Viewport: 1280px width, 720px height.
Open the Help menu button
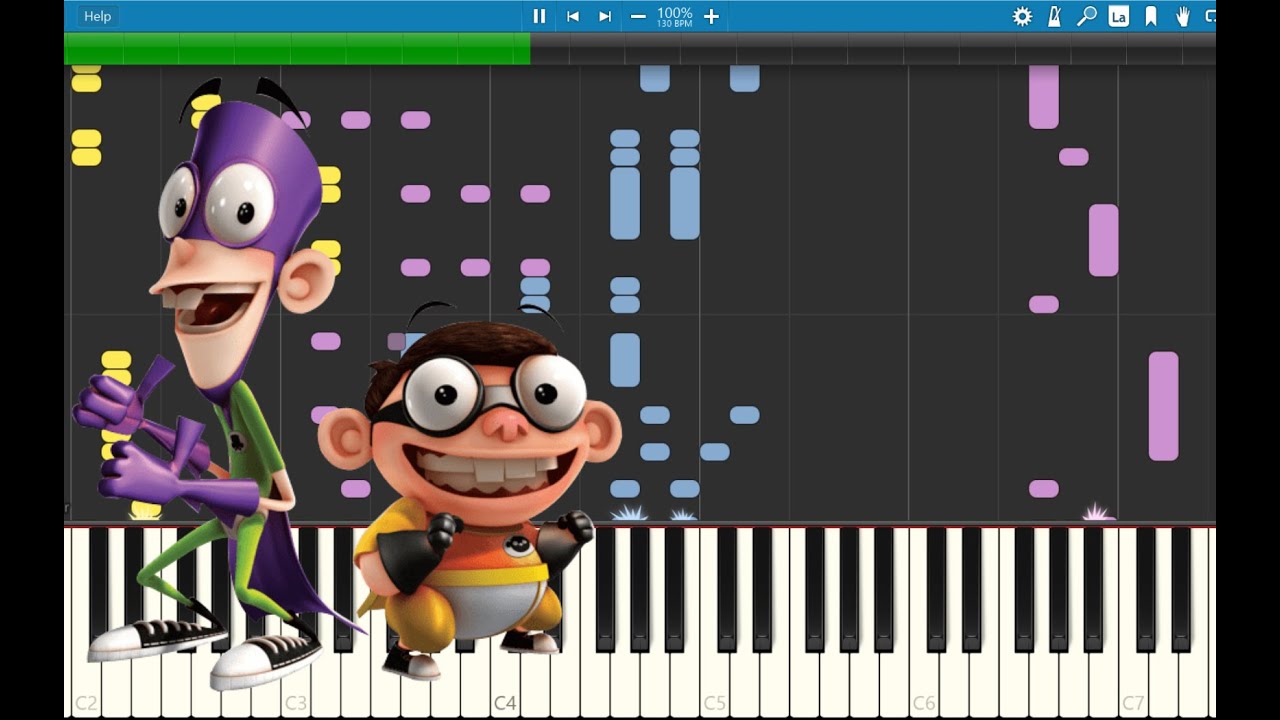click(x=97, y=16)
